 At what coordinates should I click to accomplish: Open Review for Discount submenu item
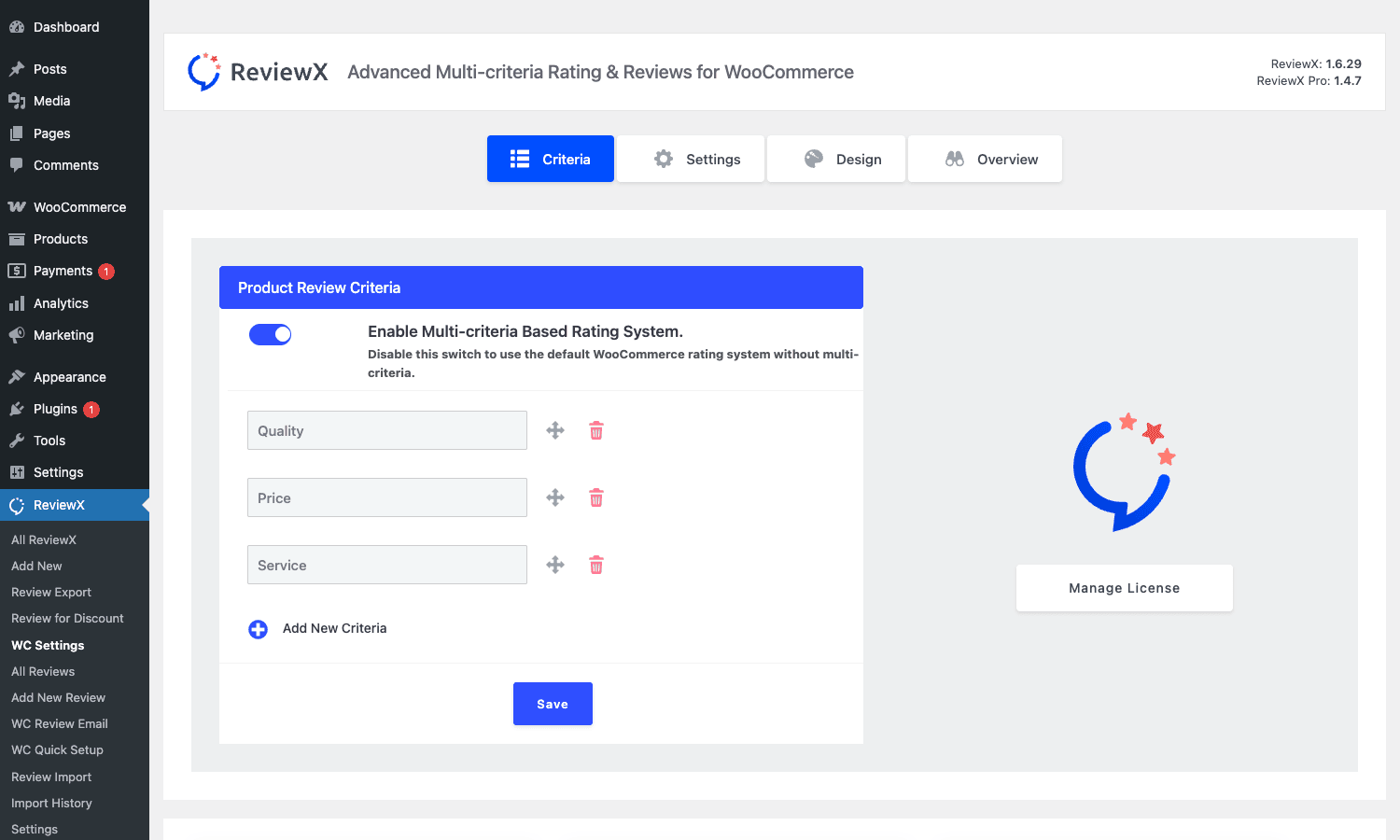click(x=67, y=618)
